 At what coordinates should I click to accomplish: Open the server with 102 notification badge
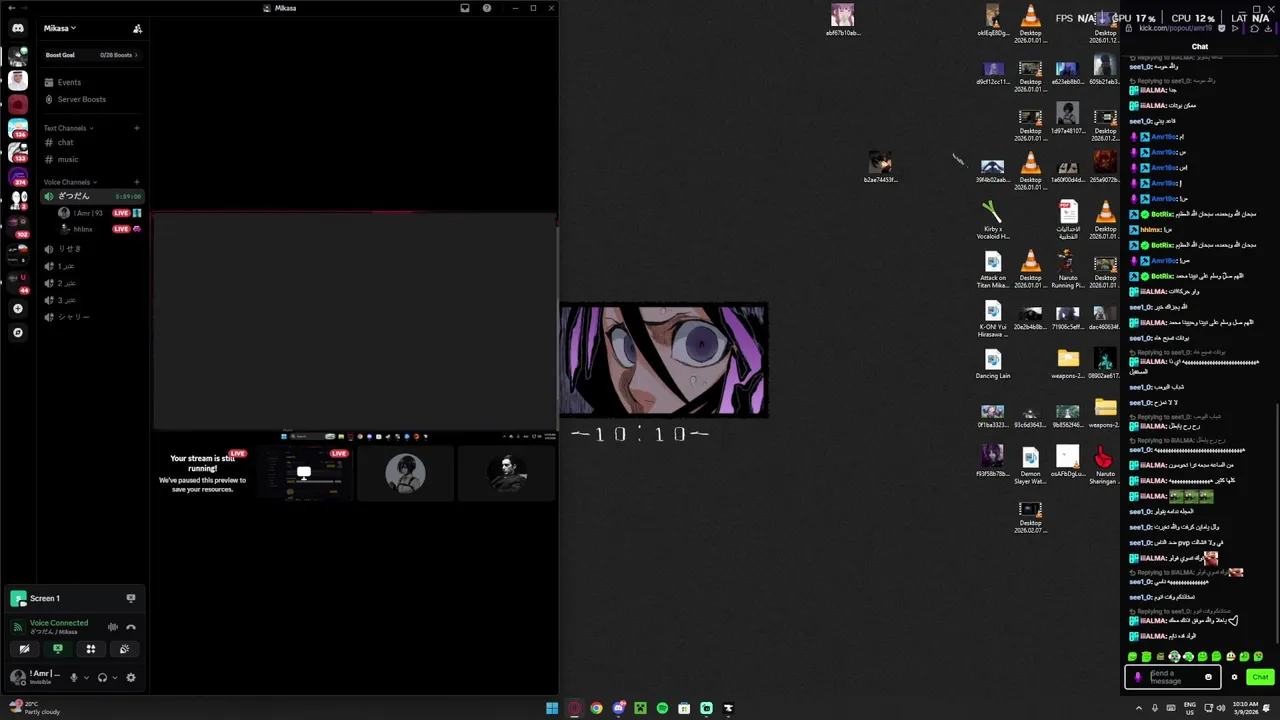[18, 226]
